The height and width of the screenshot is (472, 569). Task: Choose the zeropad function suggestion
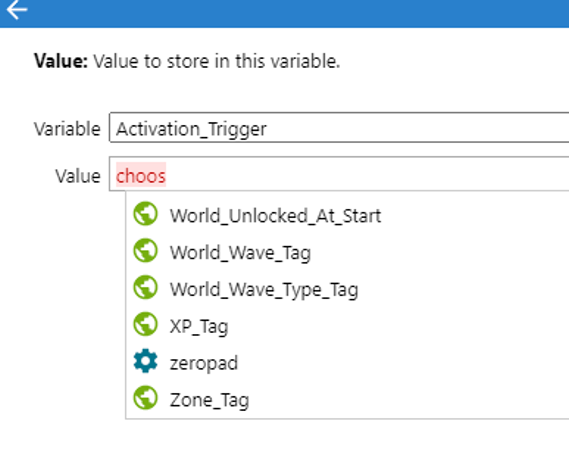(x=347, y=363)
